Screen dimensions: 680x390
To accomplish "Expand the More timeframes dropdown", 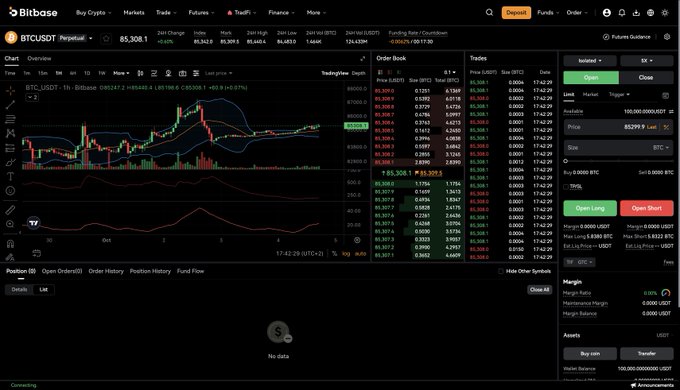I will 121,73.
